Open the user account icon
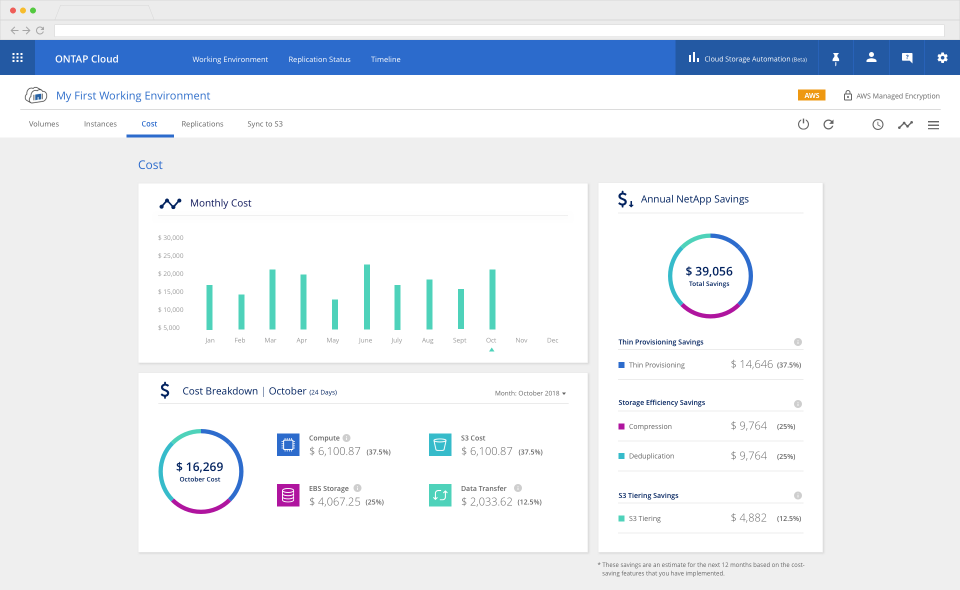This screenshot has width=960, height=590. point(871,58)
